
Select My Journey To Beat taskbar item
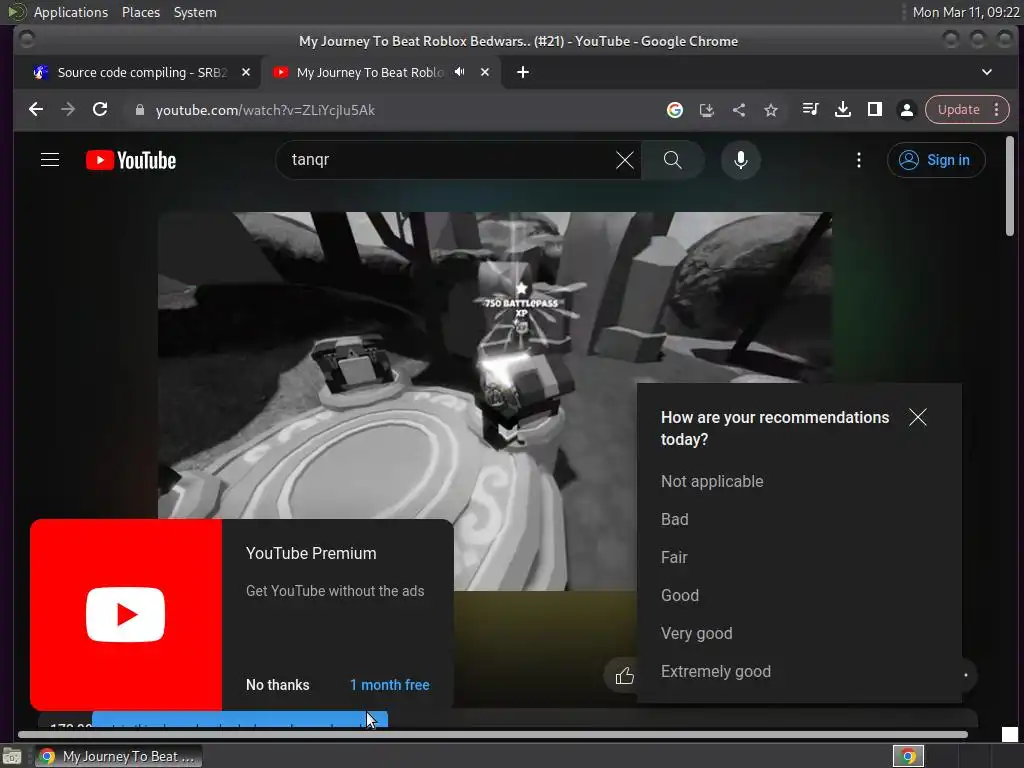[x=119, y=756]
